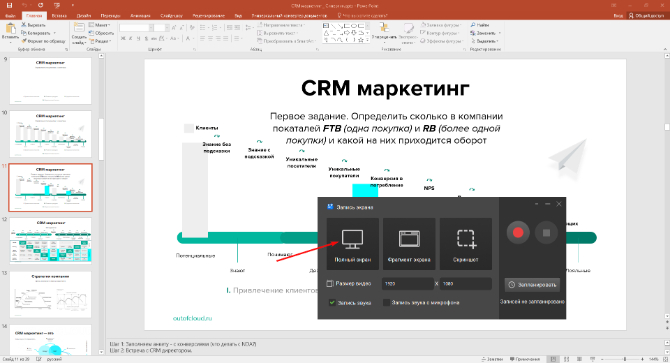The image size is (670, 363).
Task: Switch to Reading view status bar icon
Action: click(579, 359)
